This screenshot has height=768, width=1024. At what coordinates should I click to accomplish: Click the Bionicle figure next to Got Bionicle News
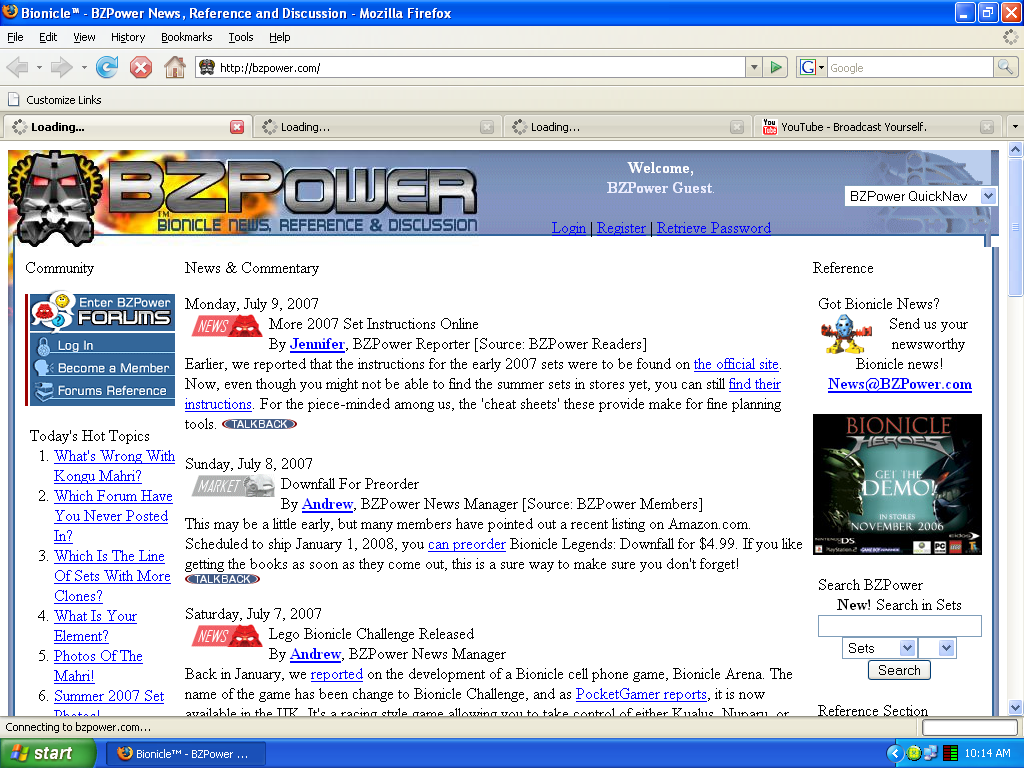[846, 334]
